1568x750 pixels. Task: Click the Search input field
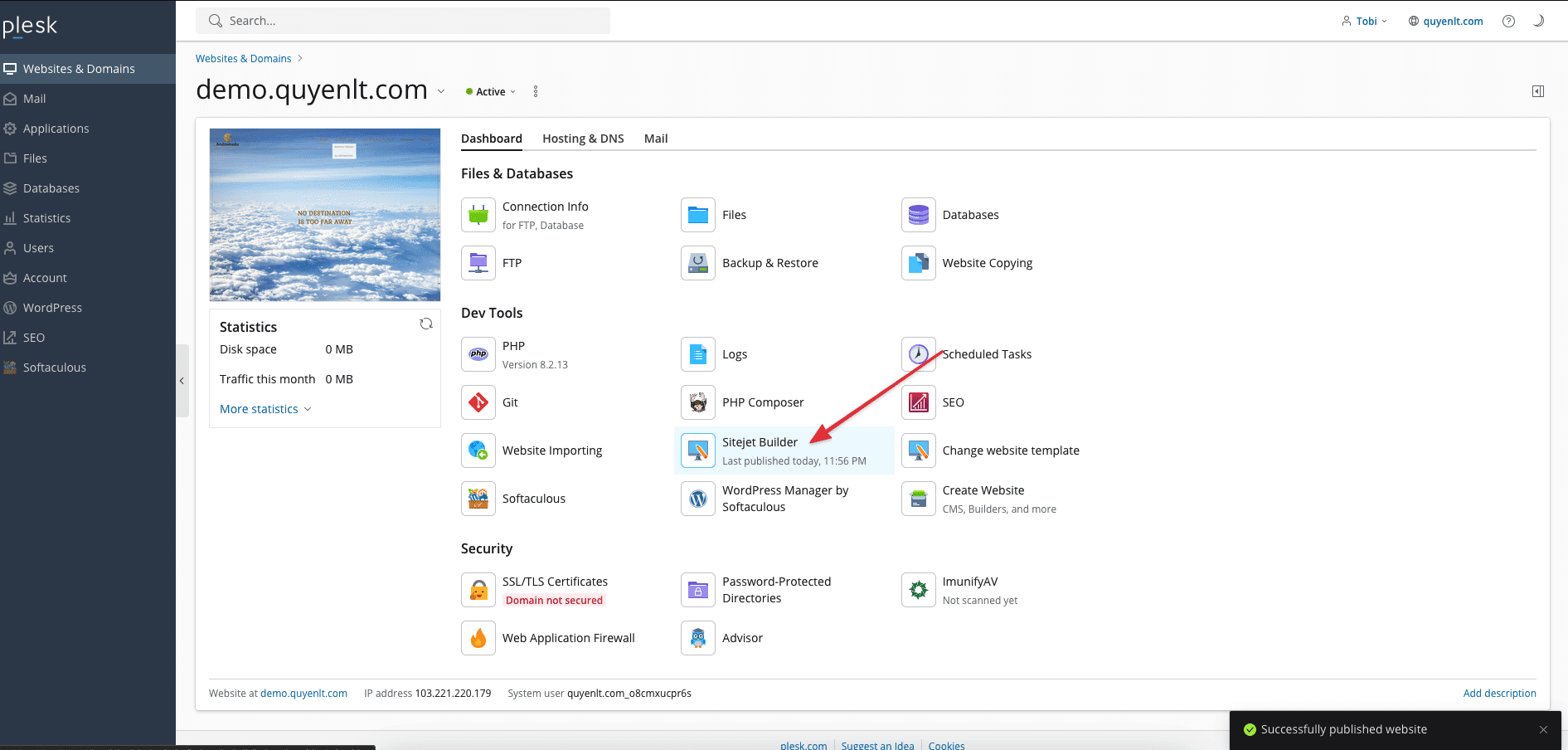pyautogui.click(x=403, y=21)
